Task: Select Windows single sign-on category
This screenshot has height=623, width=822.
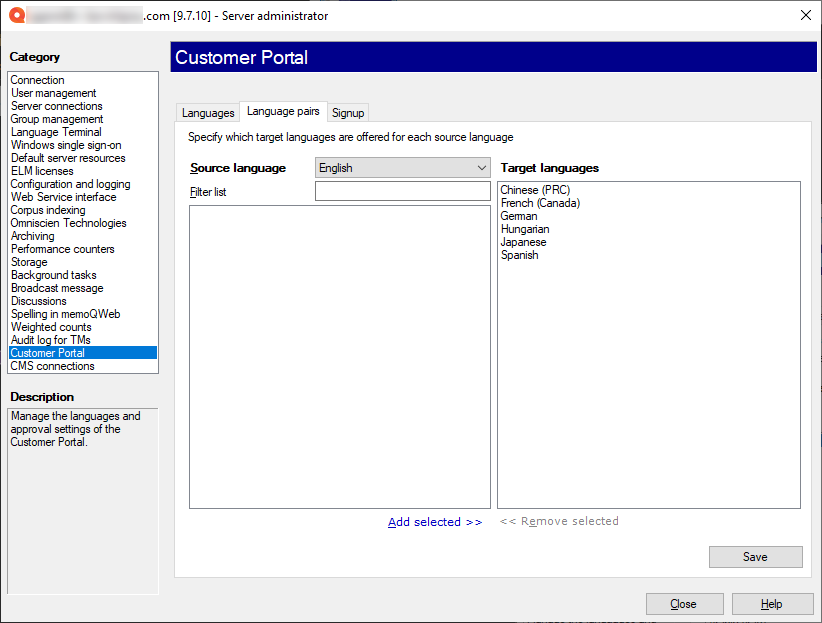Action: [66, 145]
